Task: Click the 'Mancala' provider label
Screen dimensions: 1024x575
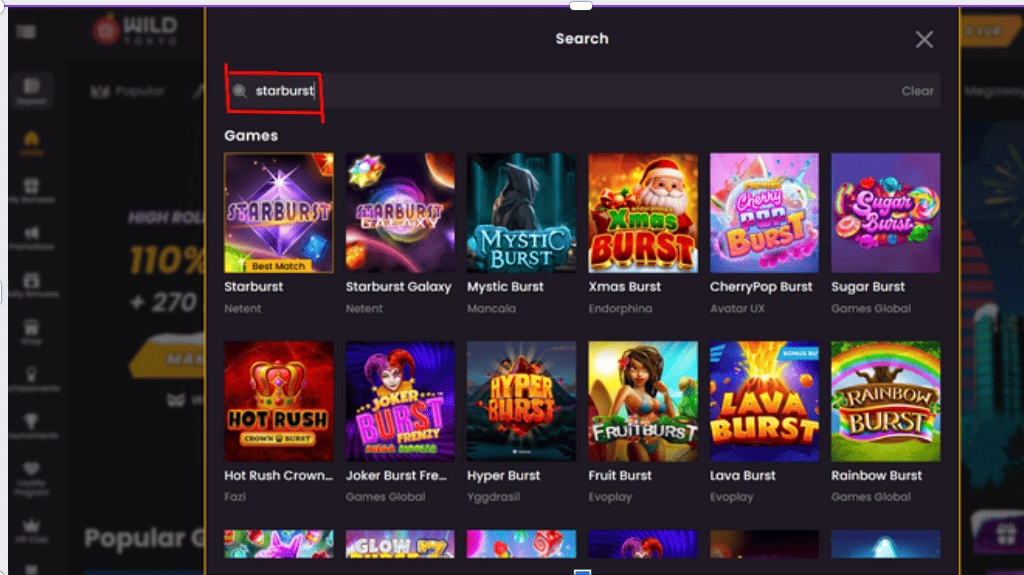Action: pyautogui.click(x=491, y=308)
